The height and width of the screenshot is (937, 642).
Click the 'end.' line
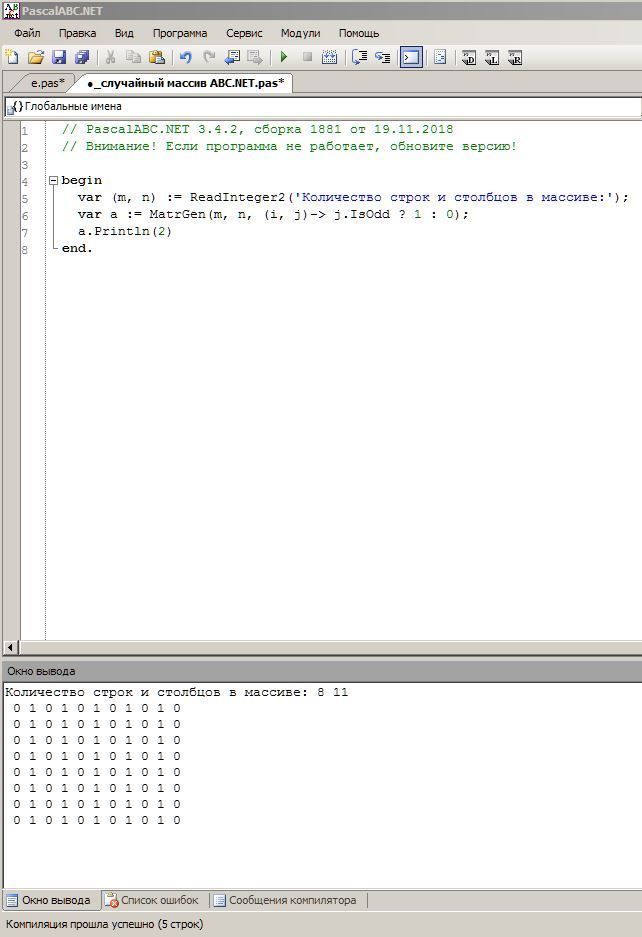tap(77, 248)
